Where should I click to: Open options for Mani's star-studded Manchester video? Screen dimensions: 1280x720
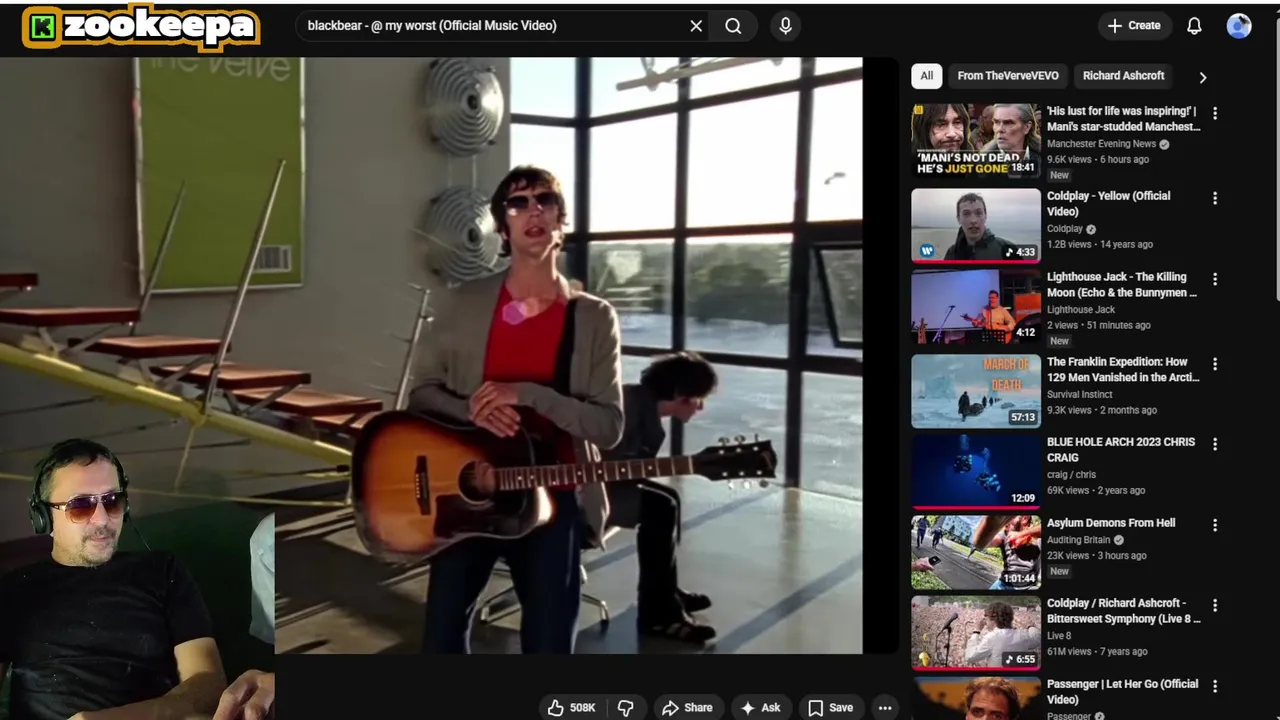[1215, 114]
